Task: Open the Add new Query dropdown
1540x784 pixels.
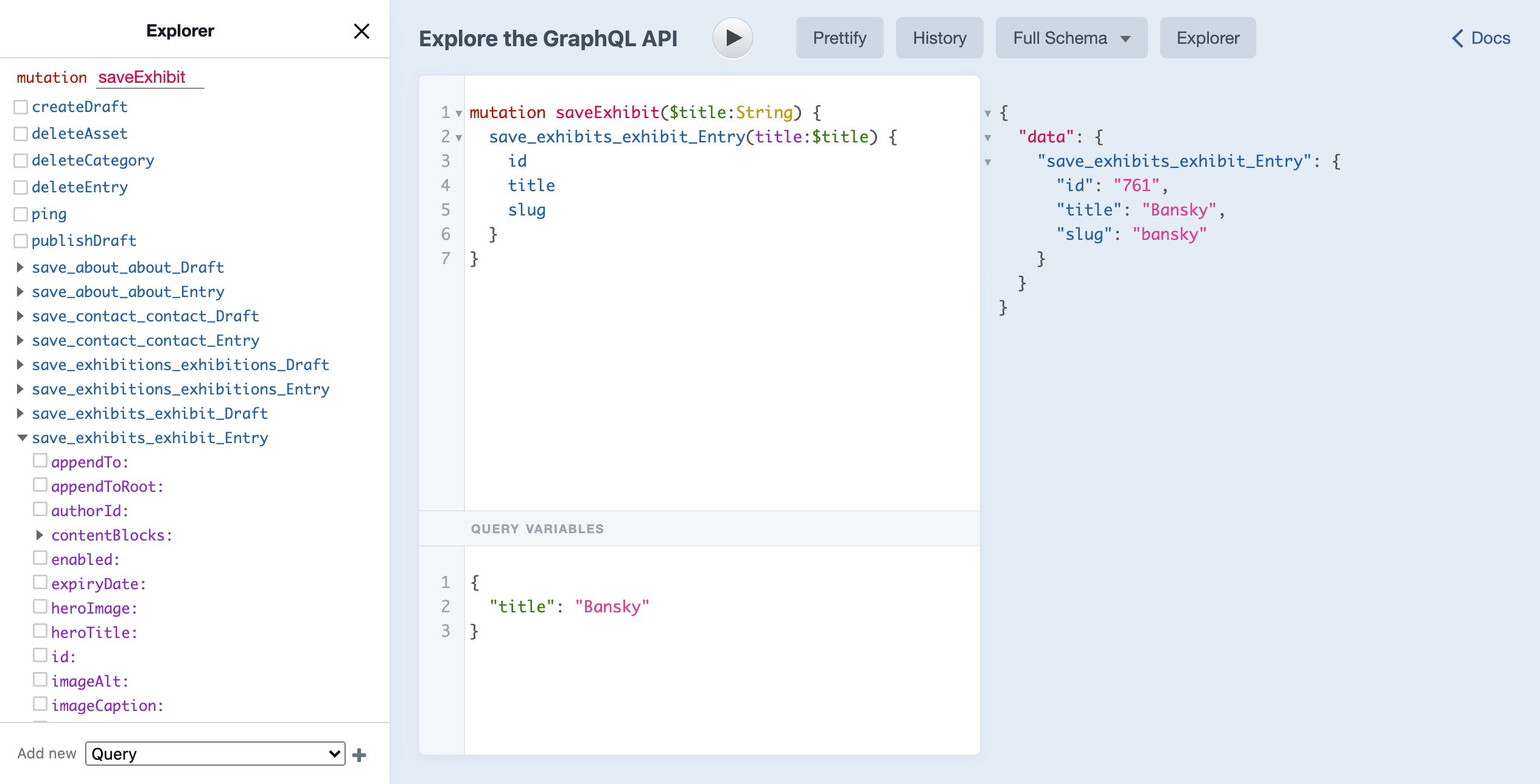Action: pyautogui.click(x=215, y=754)
